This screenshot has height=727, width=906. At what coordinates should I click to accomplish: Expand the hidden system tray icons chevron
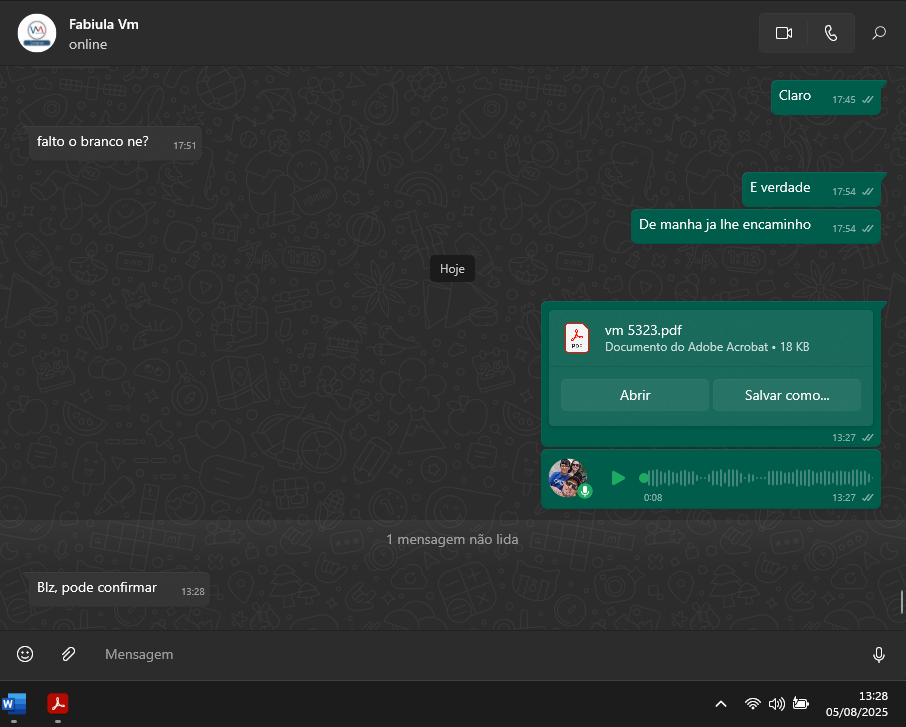click(x=720, y=704)
